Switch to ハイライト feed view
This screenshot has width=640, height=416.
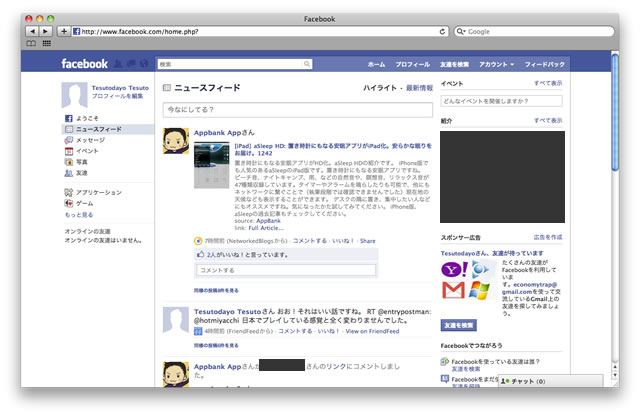[x=380, y=88]
